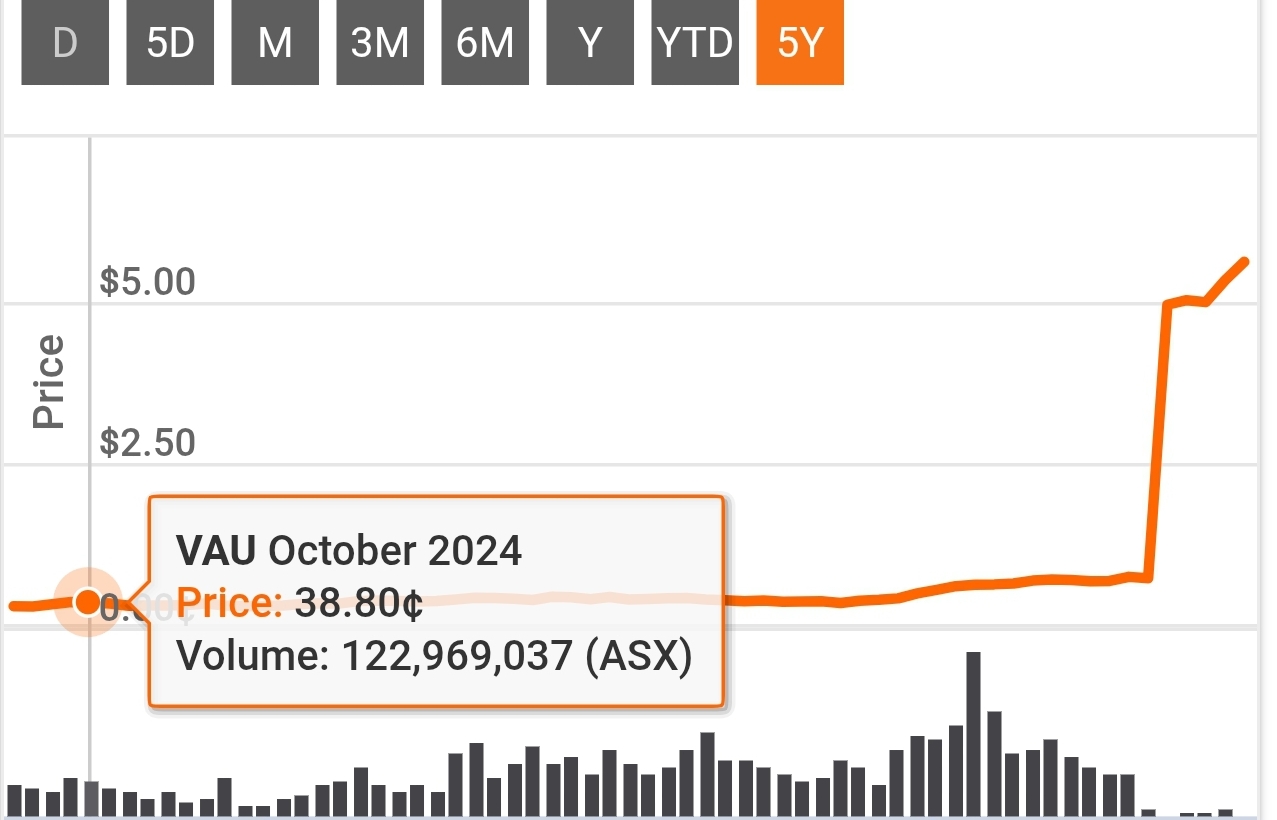Click the active 5Y range button

[800, 43]
